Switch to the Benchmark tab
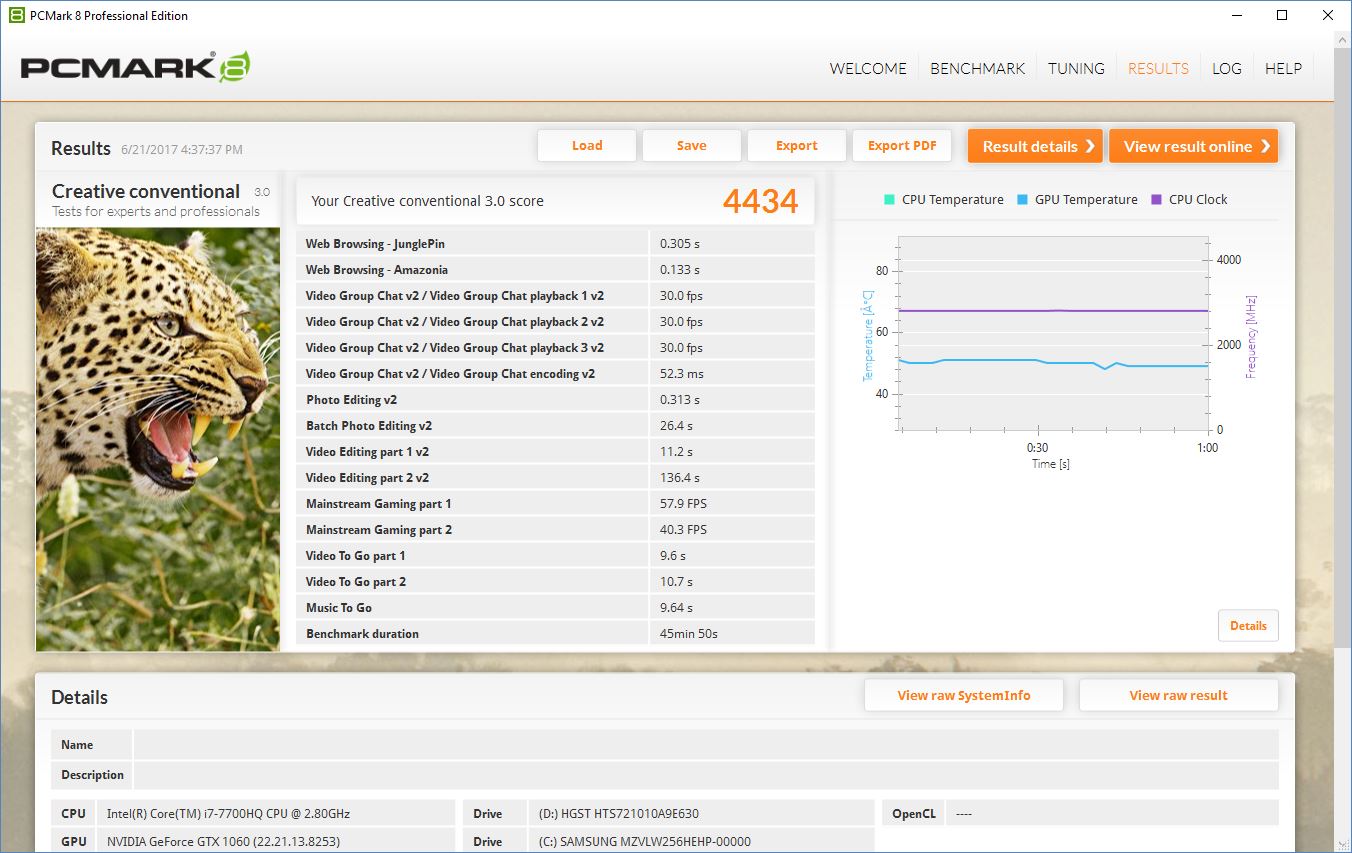 tap(977, 69)
